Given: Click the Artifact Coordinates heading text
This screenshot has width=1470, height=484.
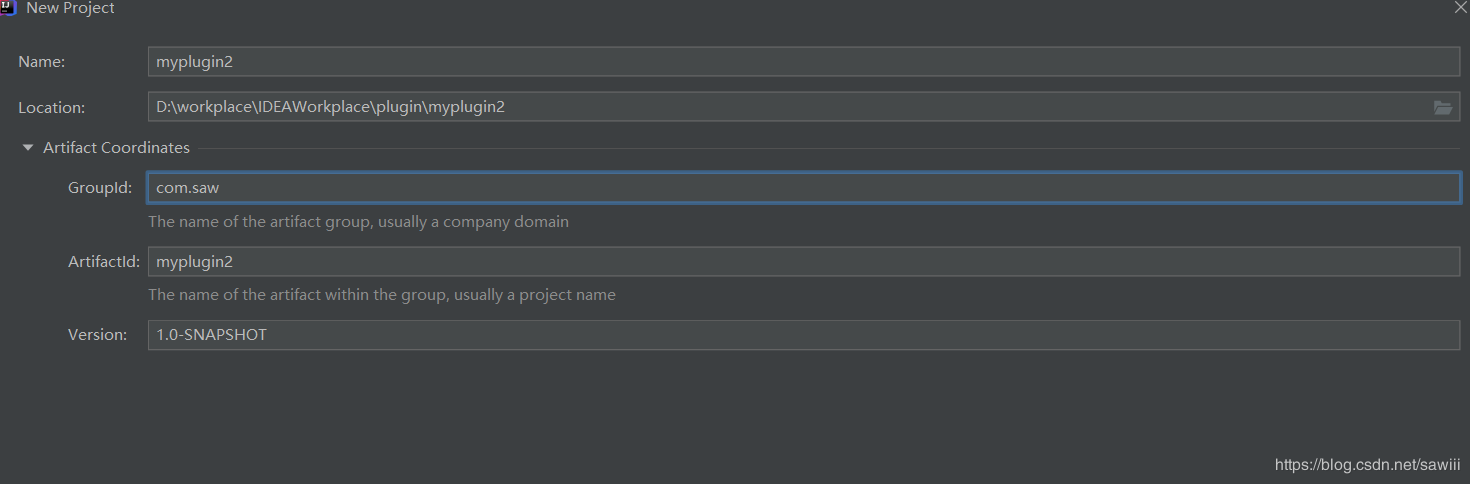Looking at the screenshot, I should pos(116,148).
